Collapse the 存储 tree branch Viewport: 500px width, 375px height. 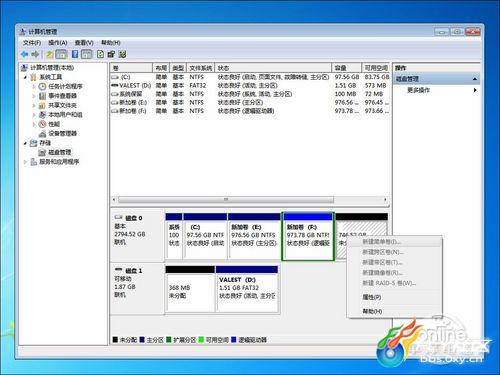[x=25, y=143]
